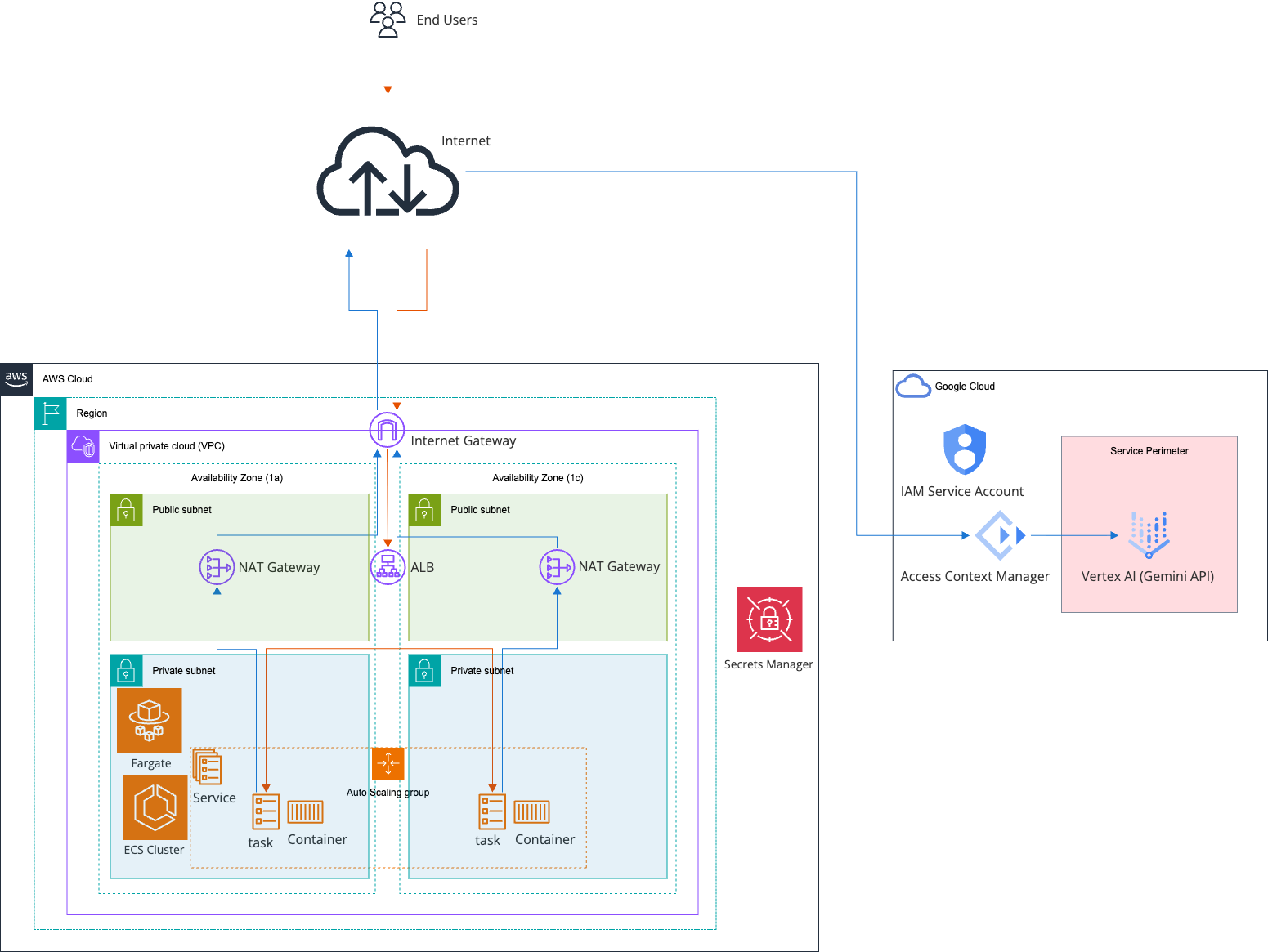Click the ECS Service icon
This screenshot has width=1268, height=952.
point(207,767)
